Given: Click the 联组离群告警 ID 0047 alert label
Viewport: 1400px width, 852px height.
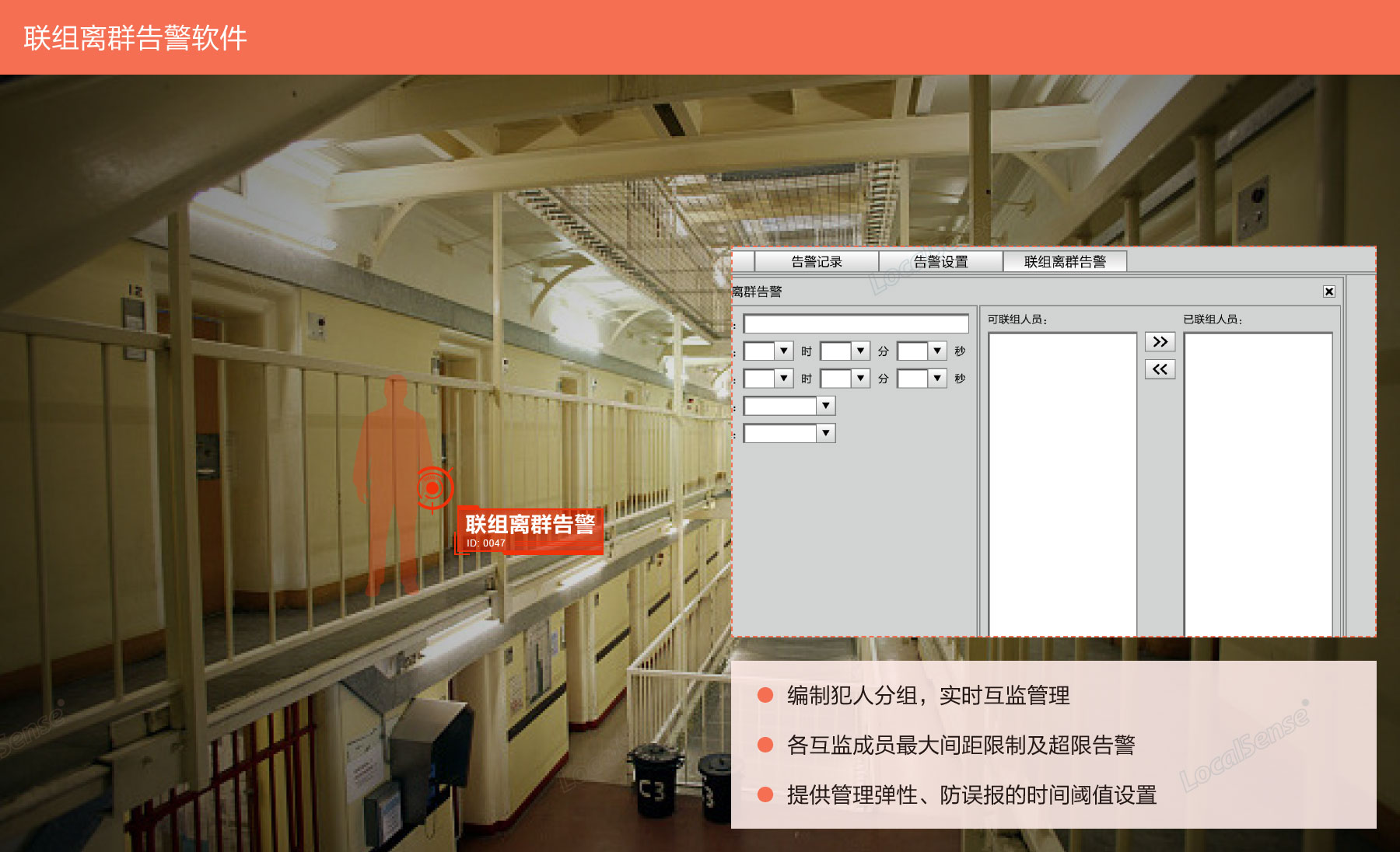Looking at the screenshot, I should pyautogui.click(x=530, y=530).
